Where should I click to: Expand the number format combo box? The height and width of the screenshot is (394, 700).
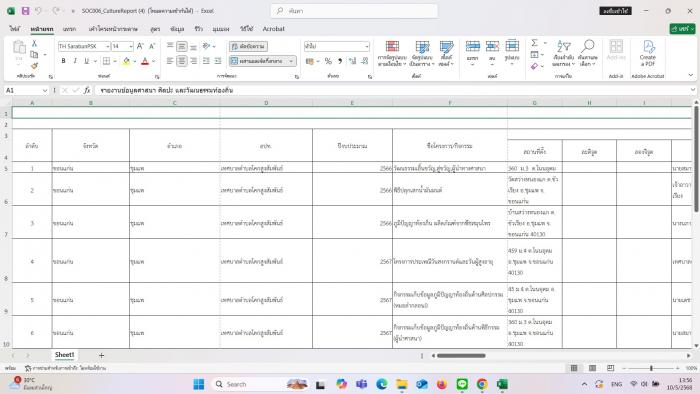[337, 46]
